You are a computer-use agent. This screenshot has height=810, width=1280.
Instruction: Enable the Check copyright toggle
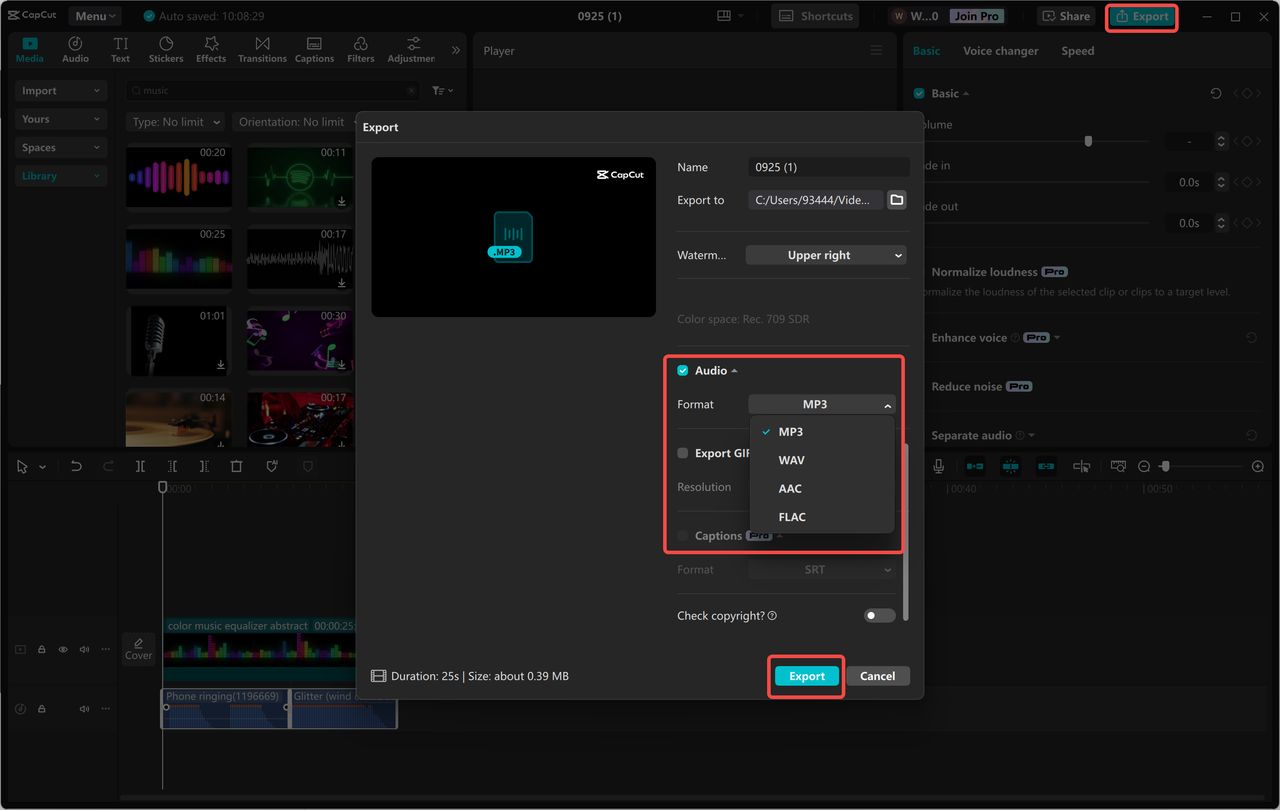tap(879, 615)
